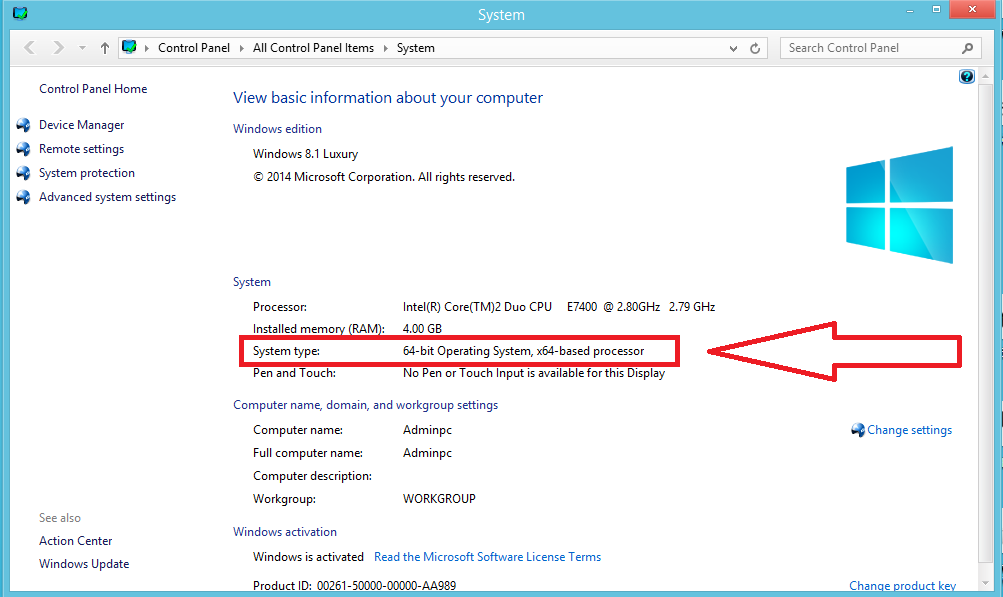This screenshot has width=1003, height=597.
Task: Click the search magnifier icon
Action: tap(967, 48)
